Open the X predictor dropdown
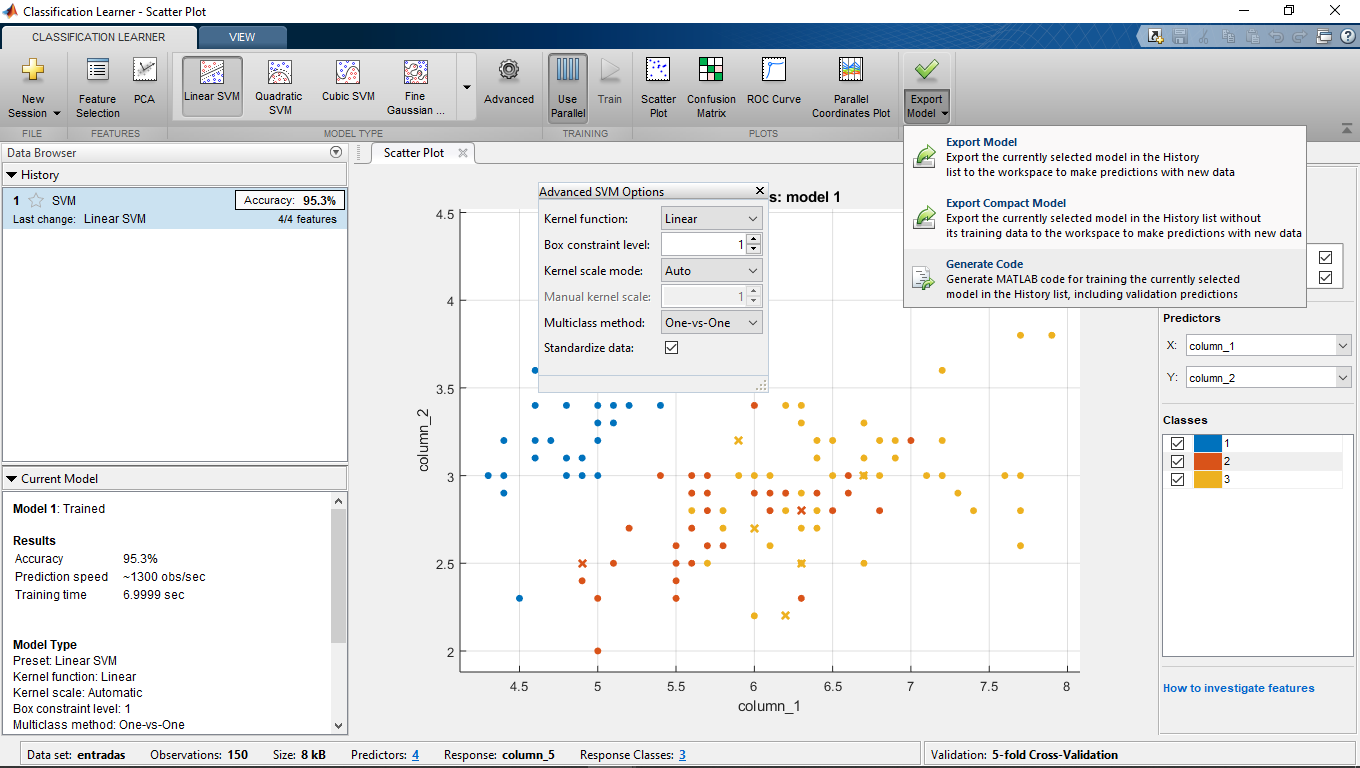This screenshot has width=1360, height=768. pyautogui.click(x=1268, y=345)
